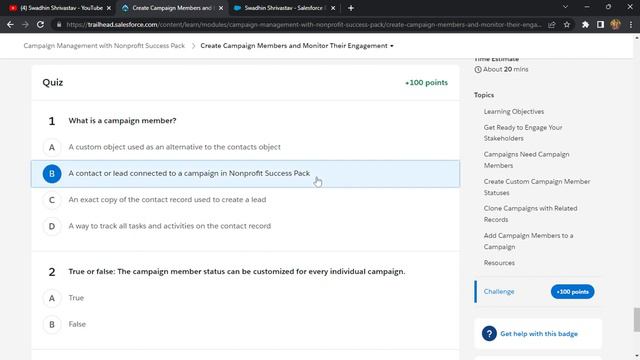Select answer D track tasks and activities

point(245,226)
